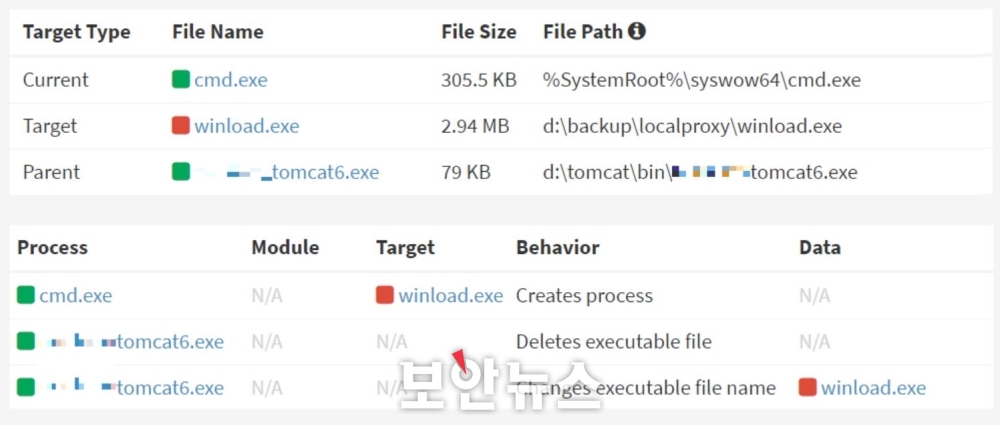Click the File Size column header
Screen dimensions: 1000x425
click(479, 32)
